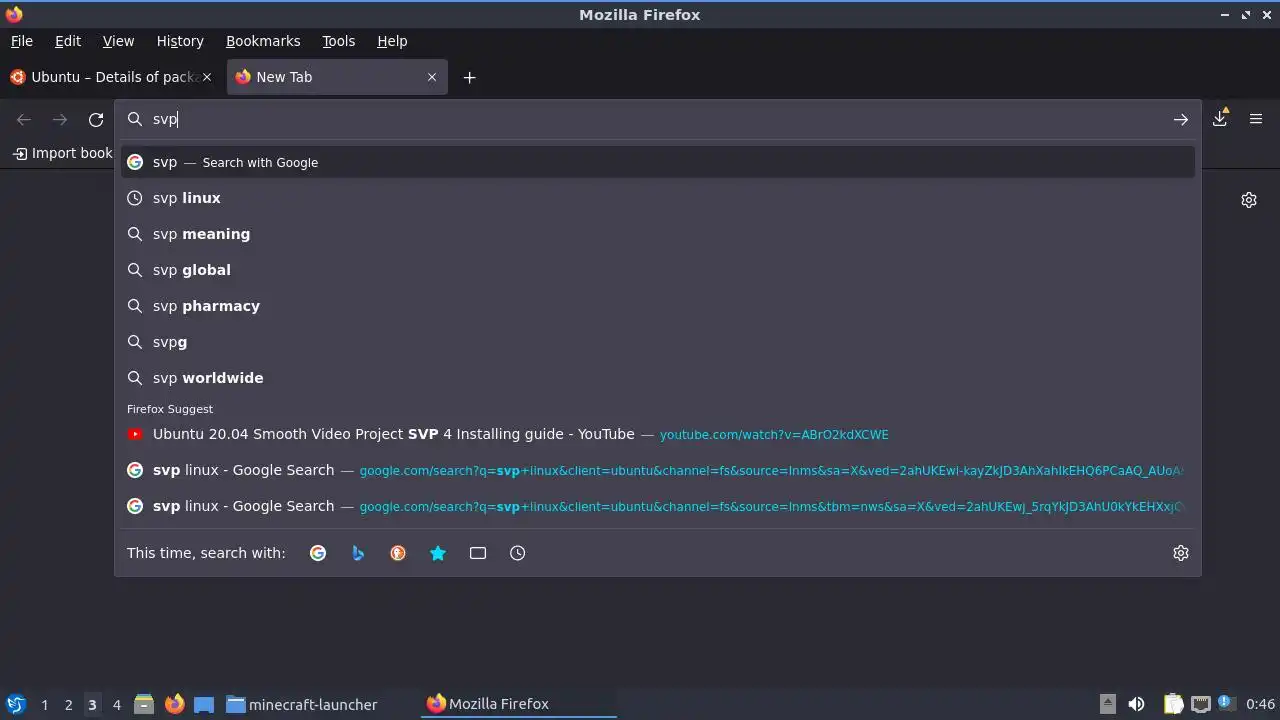The image size is (1280, 720).
Task: Switch to virtual desktop 1
Action: click(x=44, y=704)
